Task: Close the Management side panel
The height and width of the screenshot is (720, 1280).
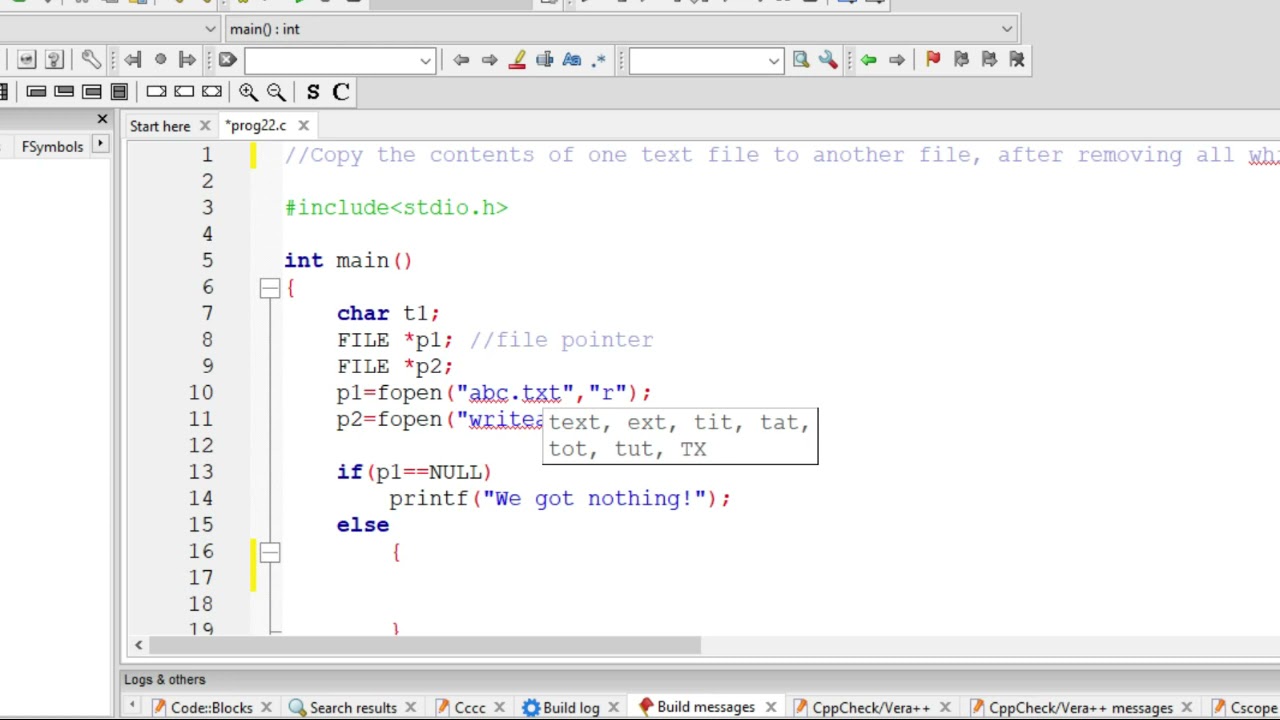Action: pyautogui.click(x=102, y=119)
